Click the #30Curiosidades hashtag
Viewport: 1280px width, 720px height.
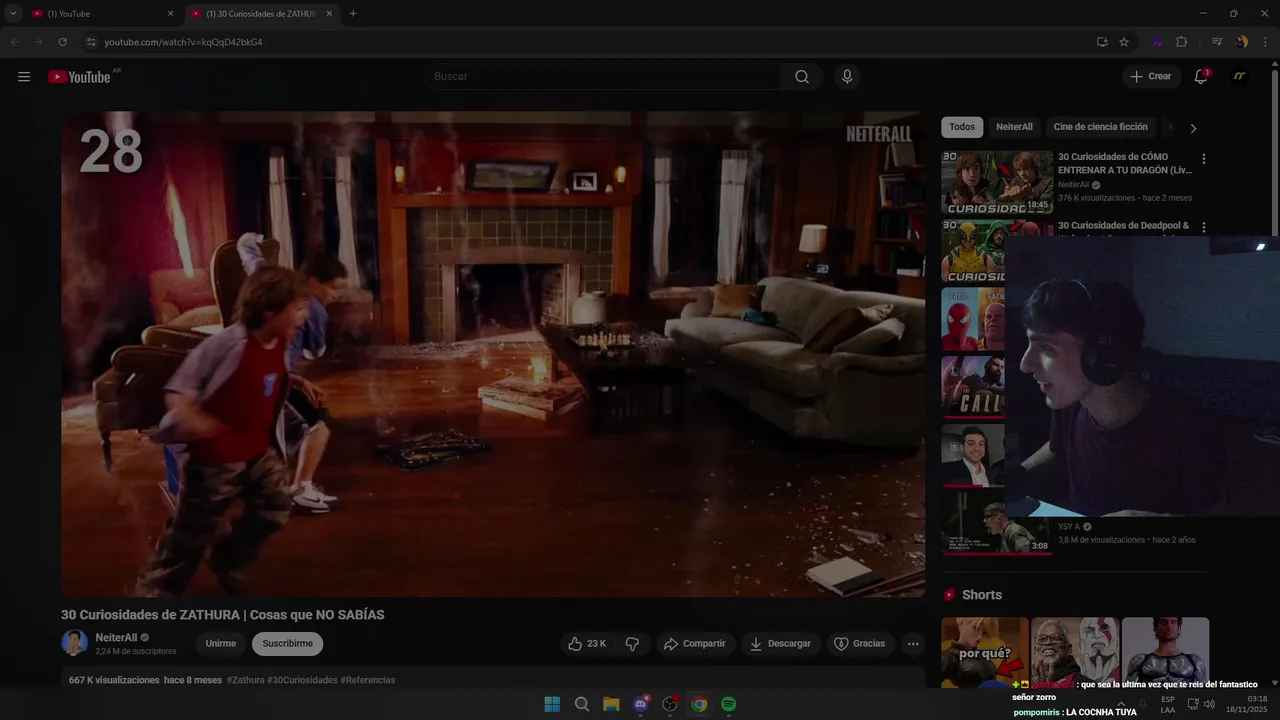[303, 680]
